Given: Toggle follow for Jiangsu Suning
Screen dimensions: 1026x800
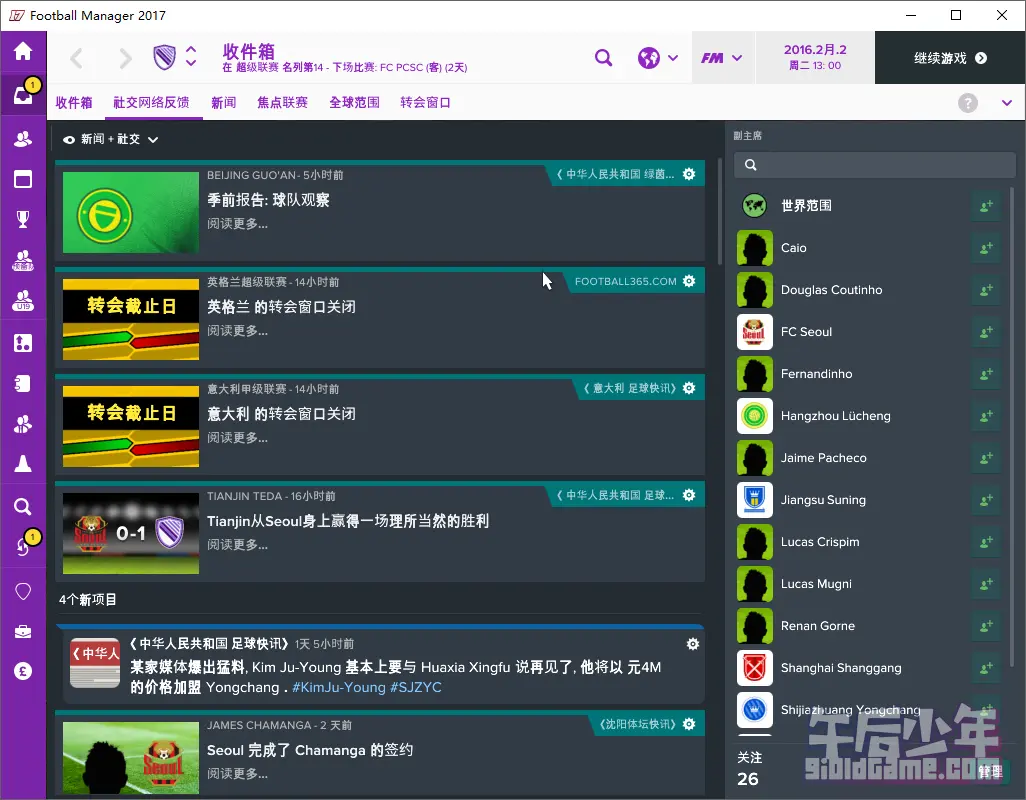Looking at the screenshot, I should [986, 500].
